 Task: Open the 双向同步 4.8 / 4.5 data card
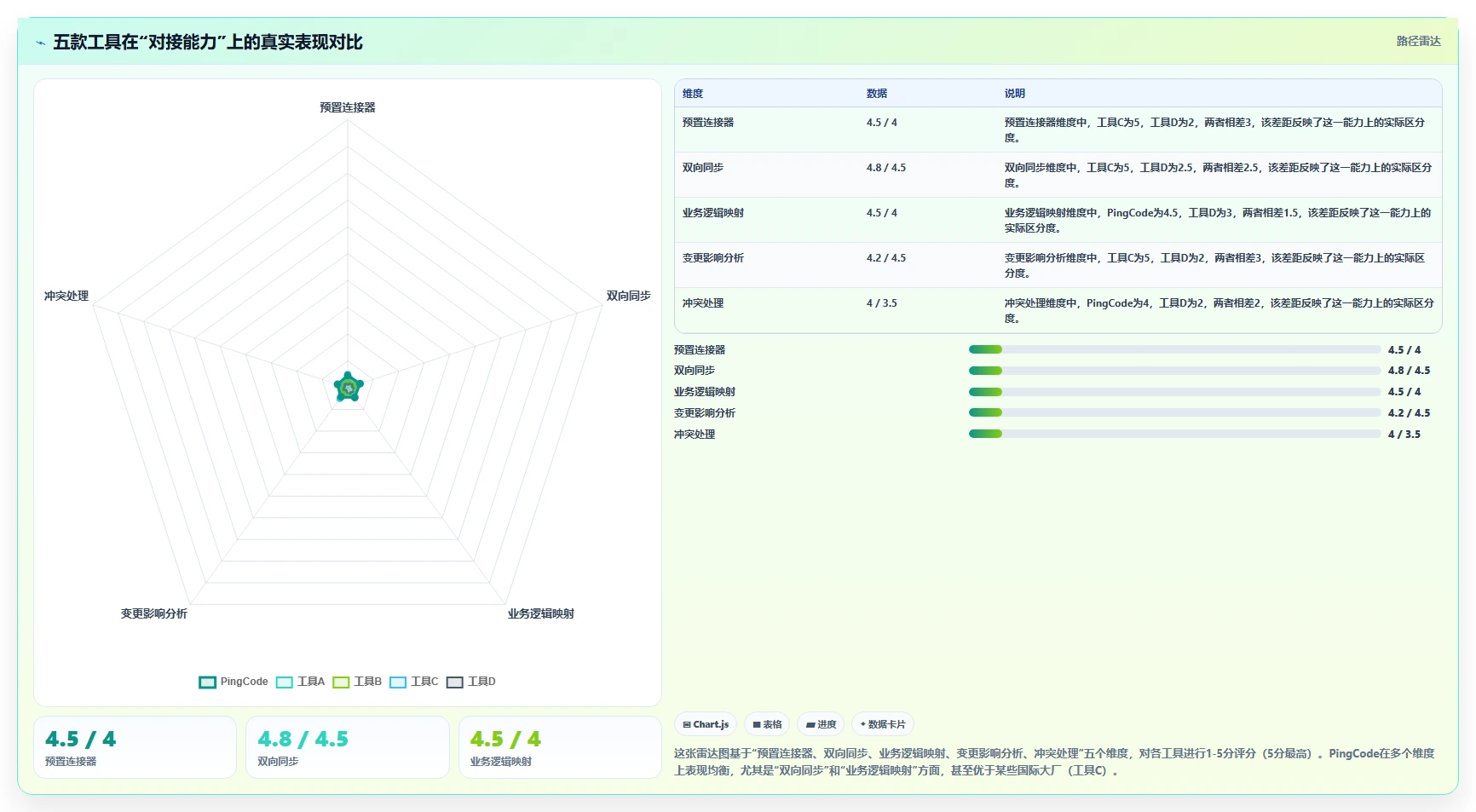(348, 747)
